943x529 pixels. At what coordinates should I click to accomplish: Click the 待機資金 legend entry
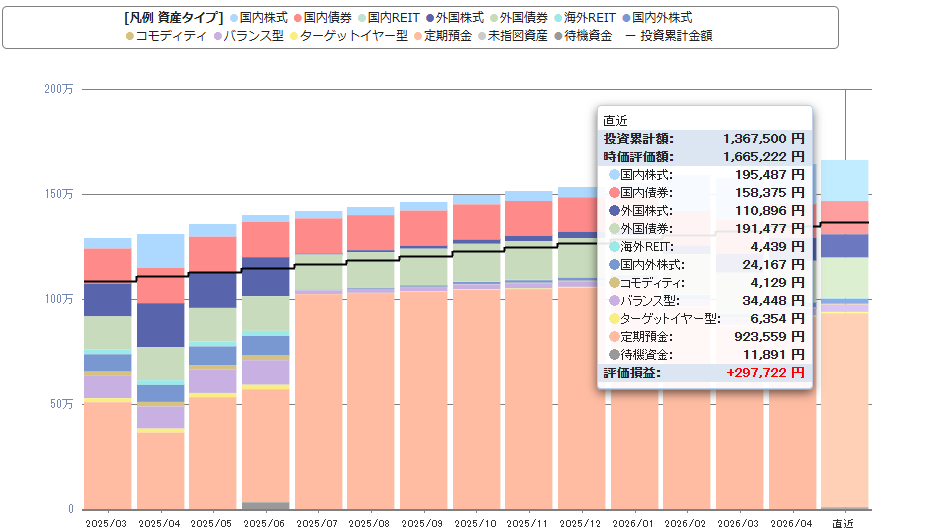point(583,36)
